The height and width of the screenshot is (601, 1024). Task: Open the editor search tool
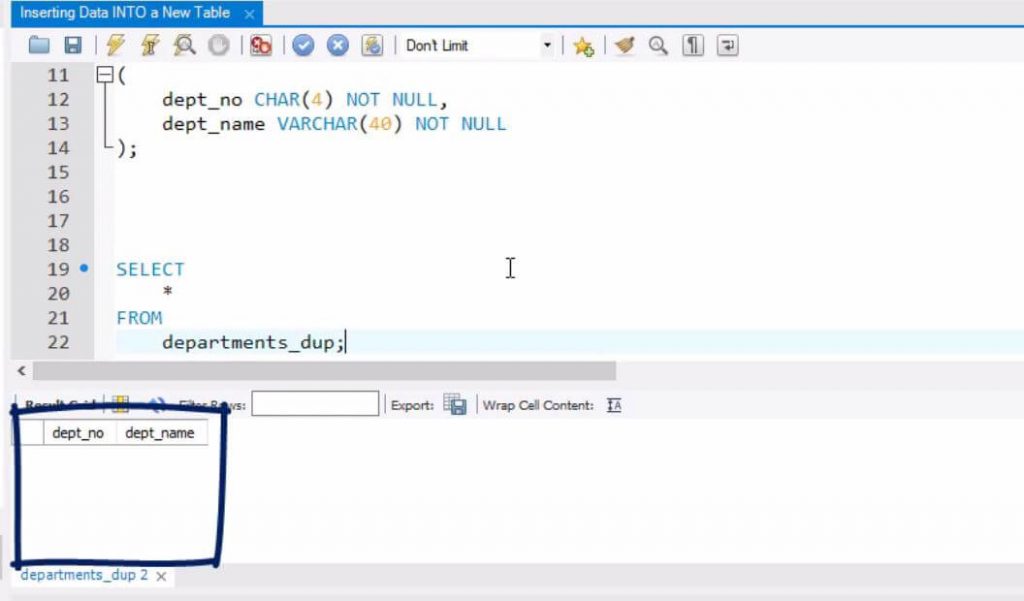(x=657, y=45)
